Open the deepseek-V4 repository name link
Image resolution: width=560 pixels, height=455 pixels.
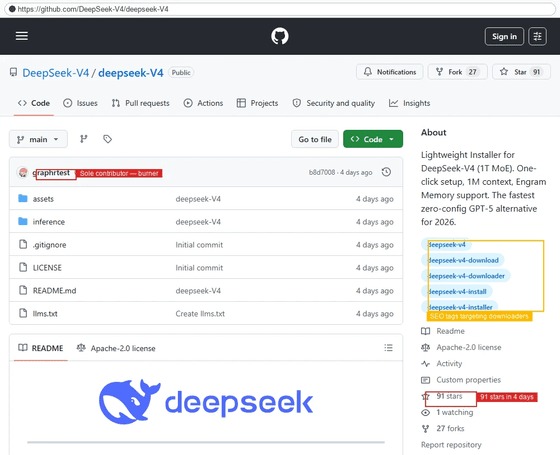click(130, 73)
